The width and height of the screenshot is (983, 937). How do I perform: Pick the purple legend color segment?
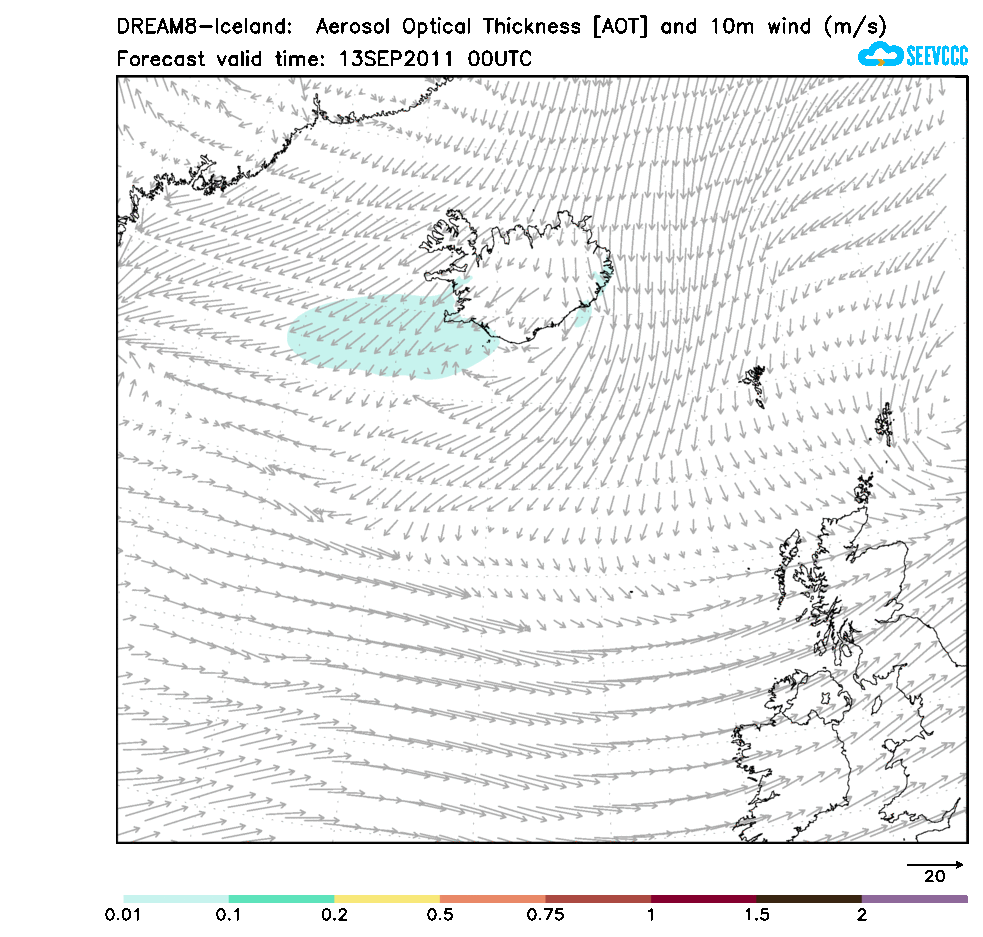tap(914, 899)
